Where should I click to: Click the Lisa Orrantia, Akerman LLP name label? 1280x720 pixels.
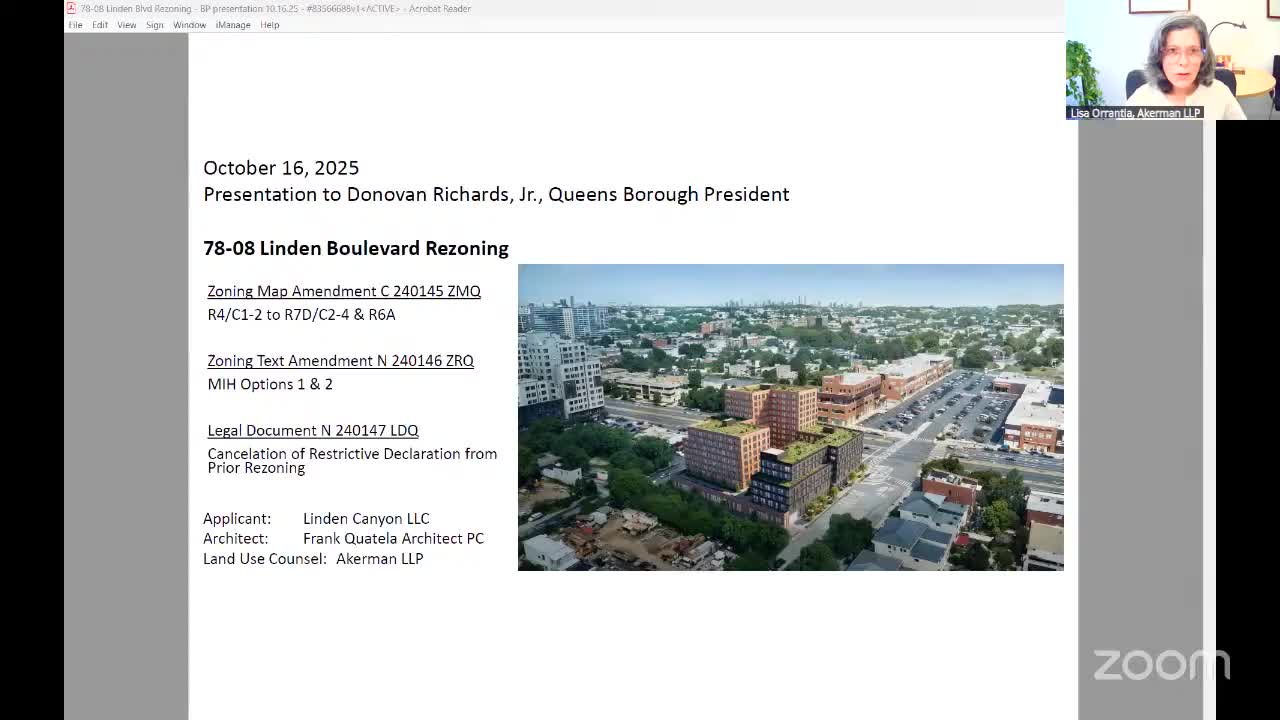1134,113
